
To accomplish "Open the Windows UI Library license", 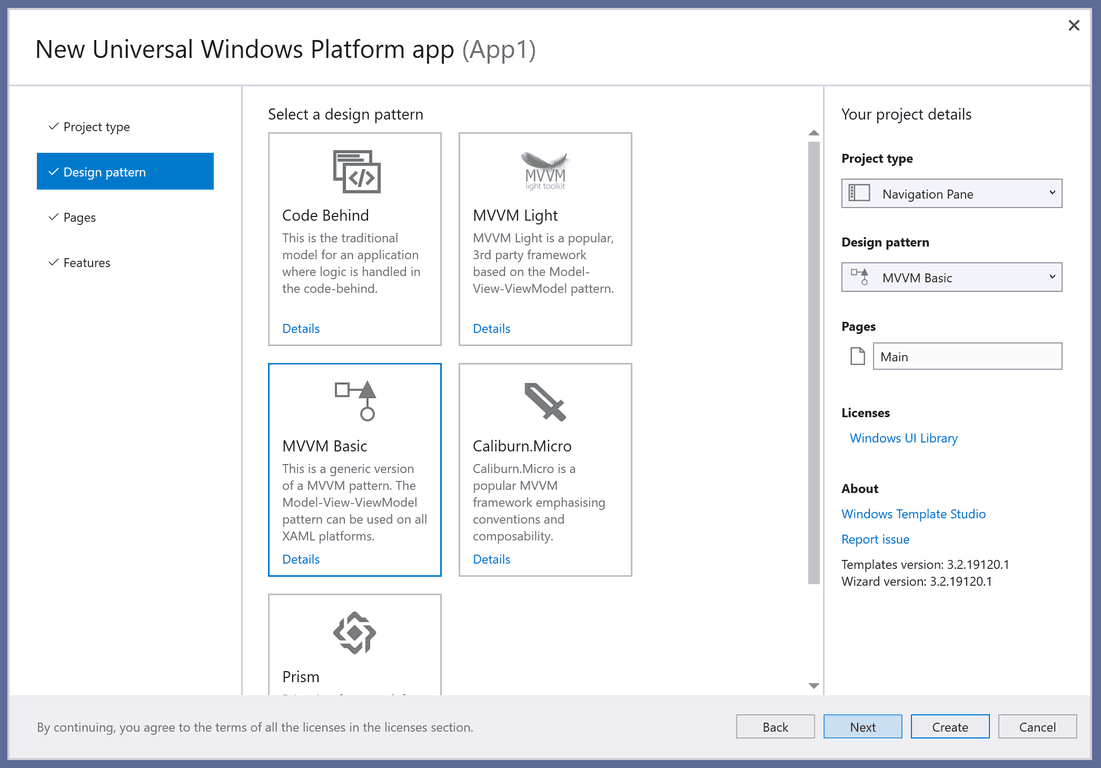I will coord(904,438).
